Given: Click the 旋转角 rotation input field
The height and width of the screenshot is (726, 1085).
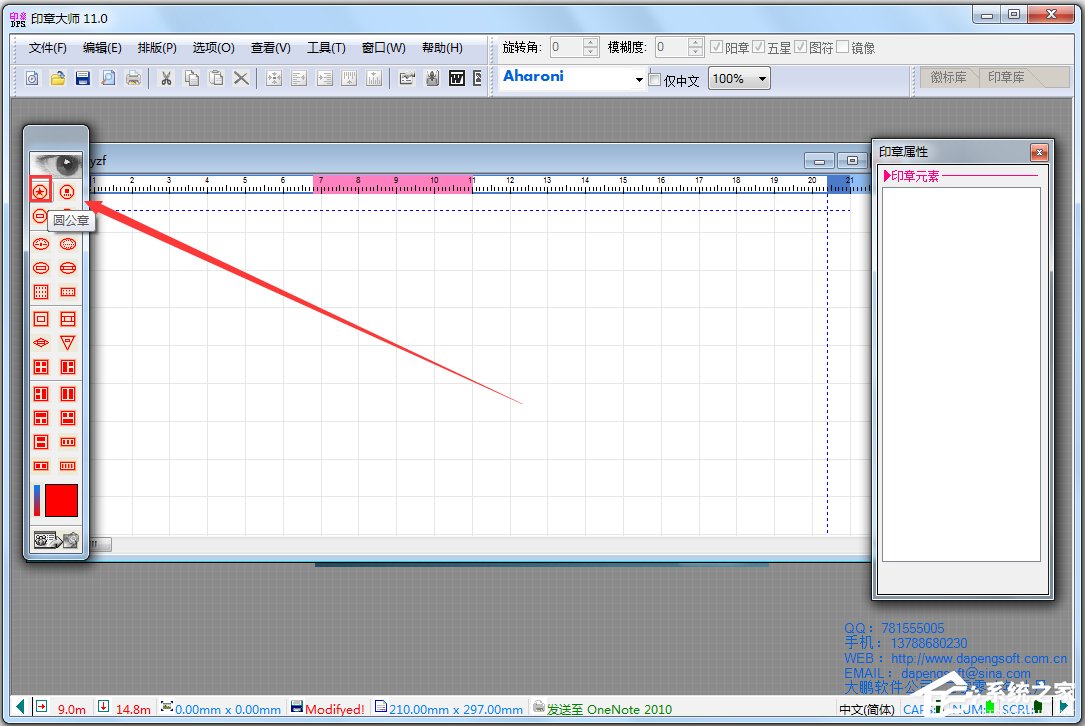Looking at the screenshot, I should tap(566, 47).
